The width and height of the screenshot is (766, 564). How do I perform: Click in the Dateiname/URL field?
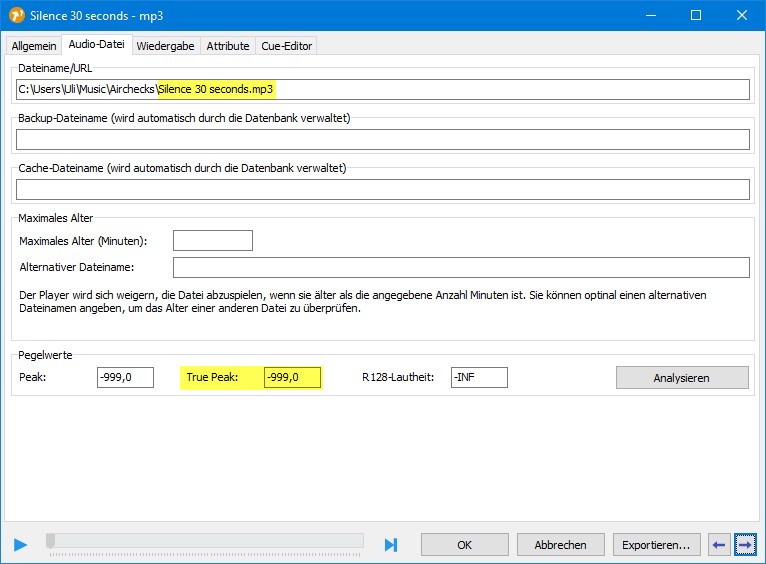pyautogui.click(x=383, y=89)
